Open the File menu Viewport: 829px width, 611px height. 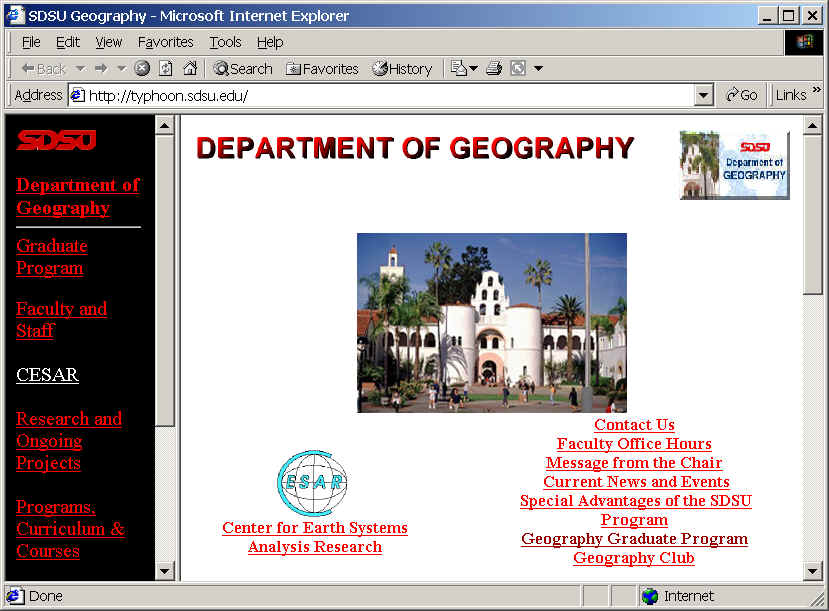tap(31, 42)
